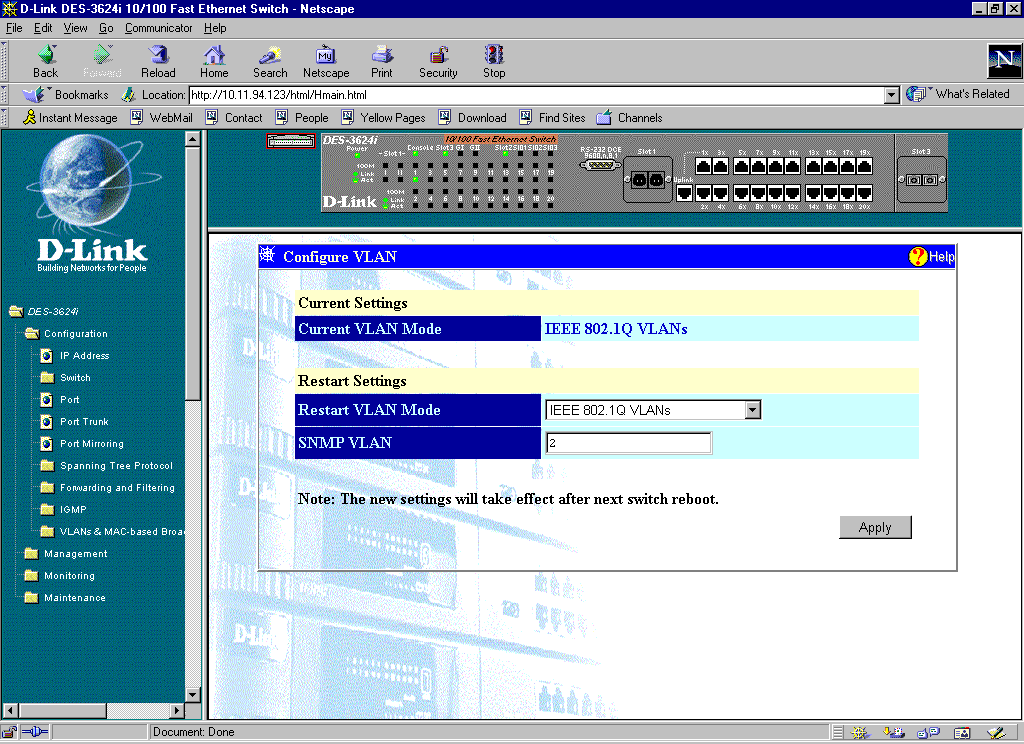Open the View menu

76,28
